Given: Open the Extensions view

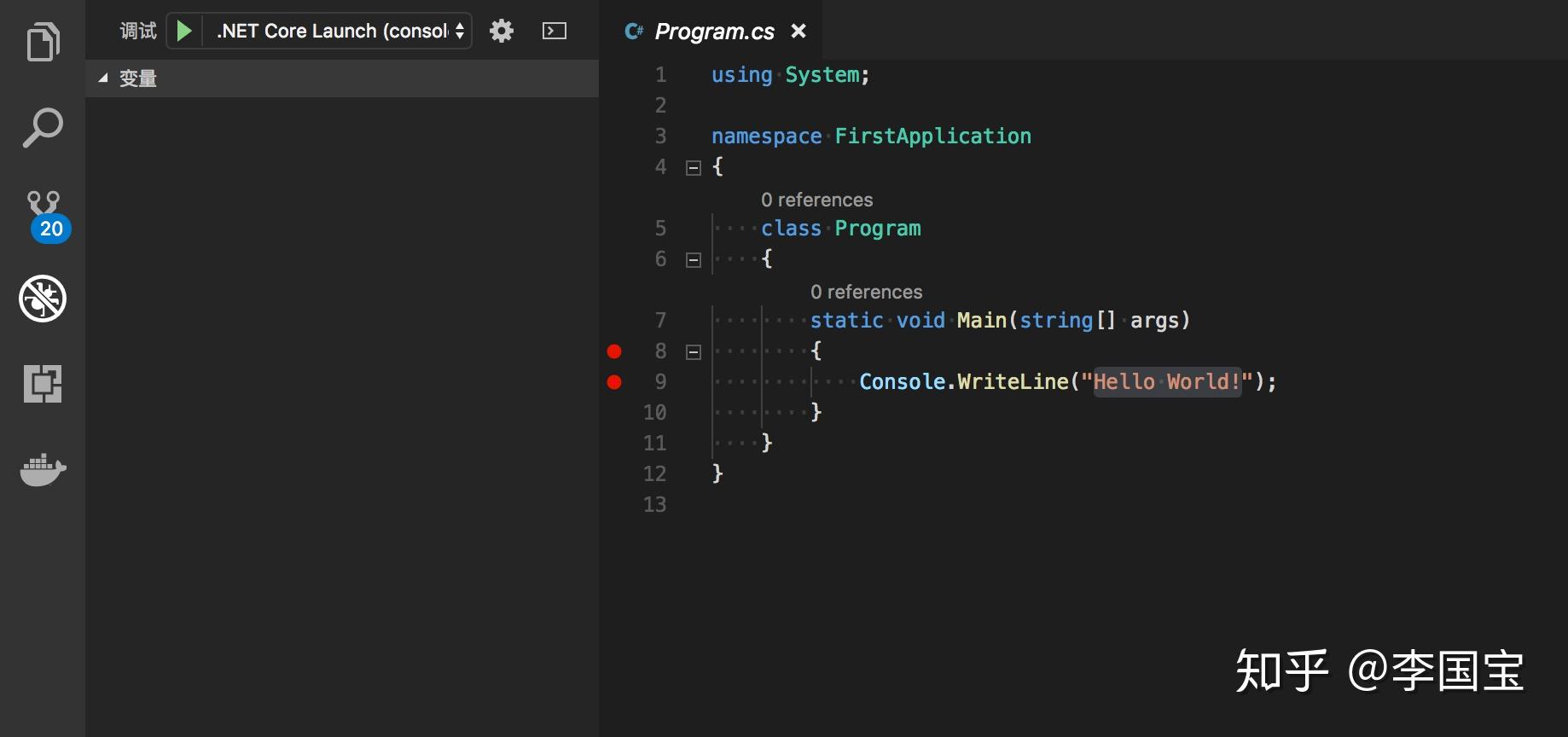Looking at the screenshot, I should click(x=43, y=384).
